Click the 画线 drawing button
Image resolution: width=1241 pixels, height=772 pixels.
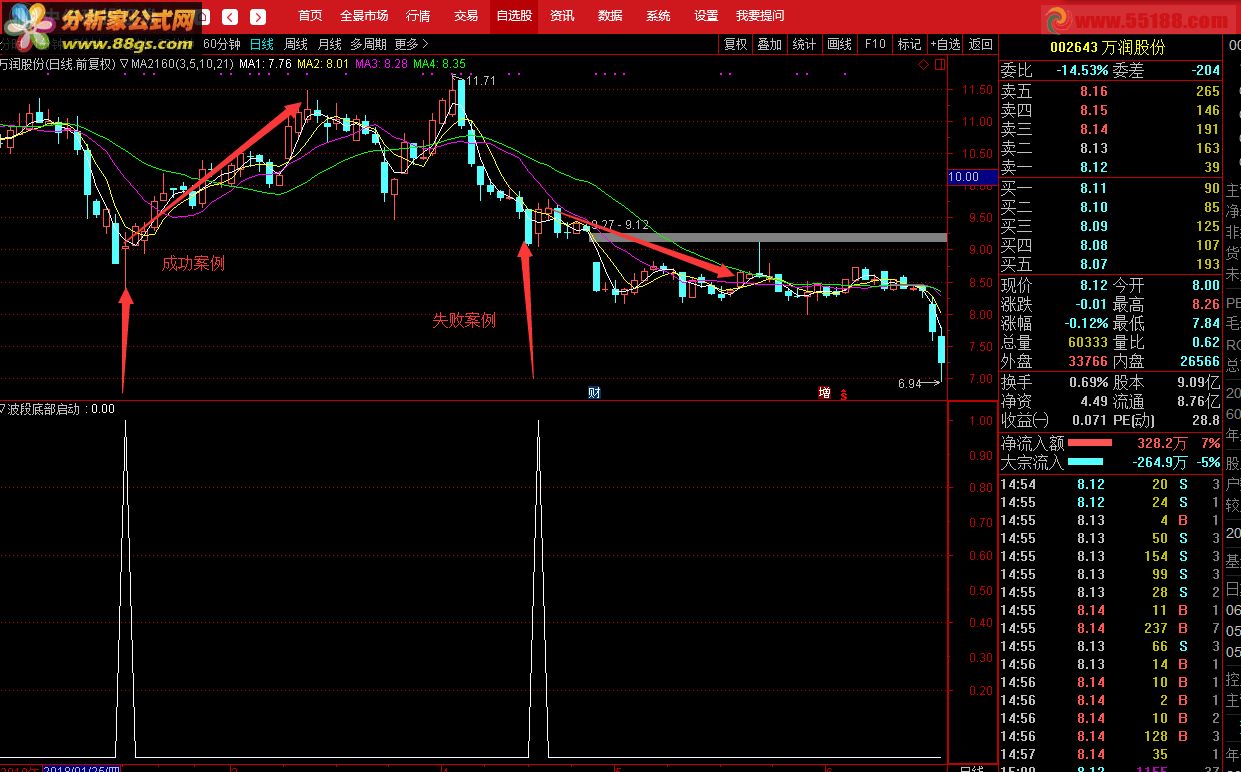pos(839,44)
